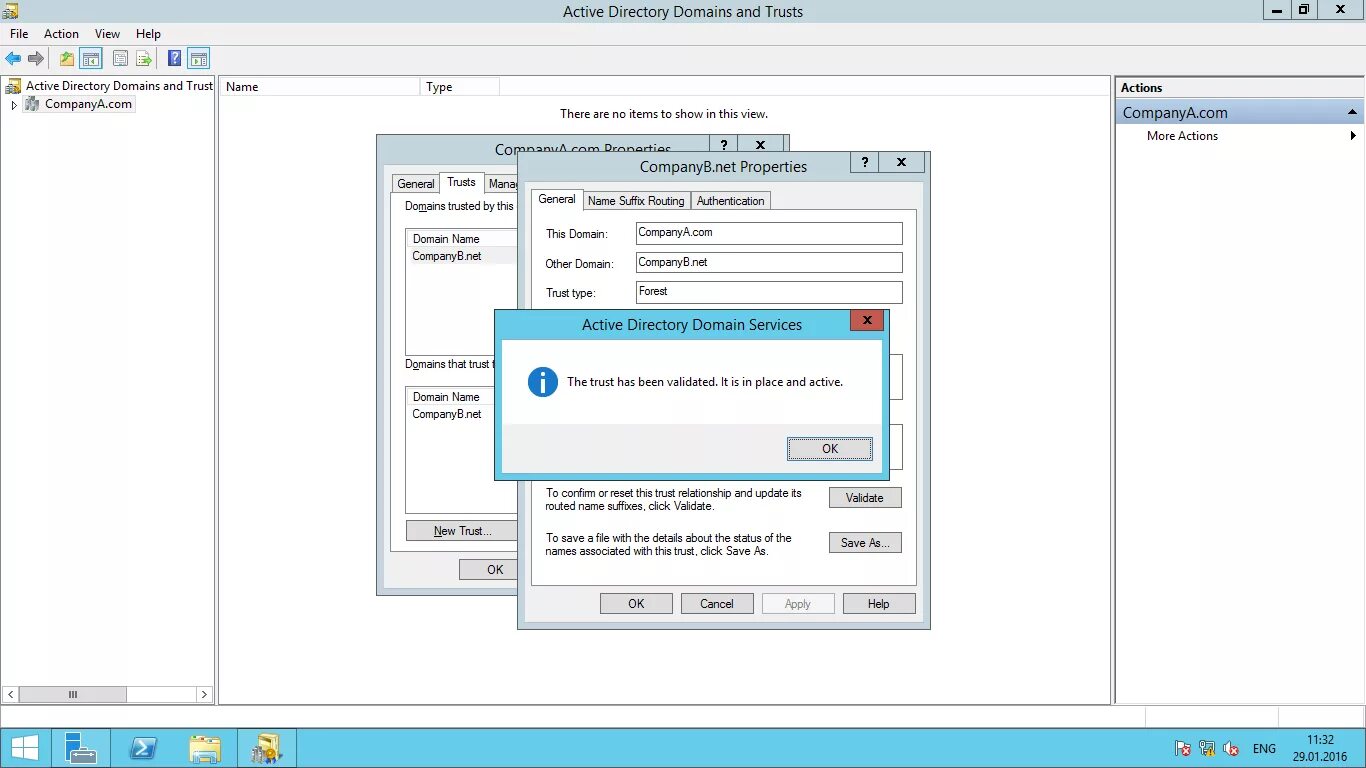This screenshot has width=1366, height=768.
Task: Click the ? help button of CompanyA.com Properties
Action: click(723, 145)
